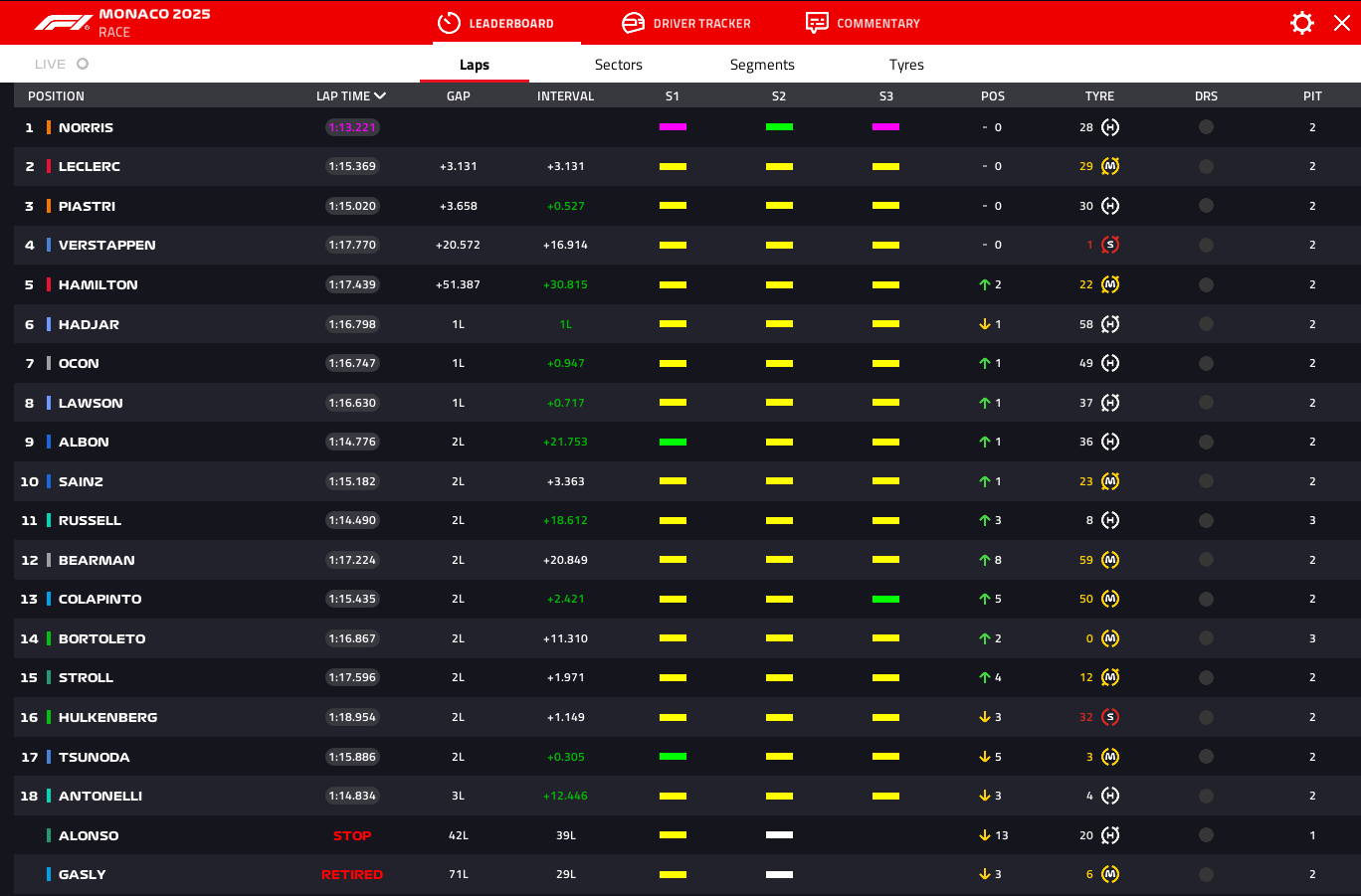Screen dimensions: 1361x896
Task: Click Norris DRS indicator dot
Action: tap(1206, 127)
